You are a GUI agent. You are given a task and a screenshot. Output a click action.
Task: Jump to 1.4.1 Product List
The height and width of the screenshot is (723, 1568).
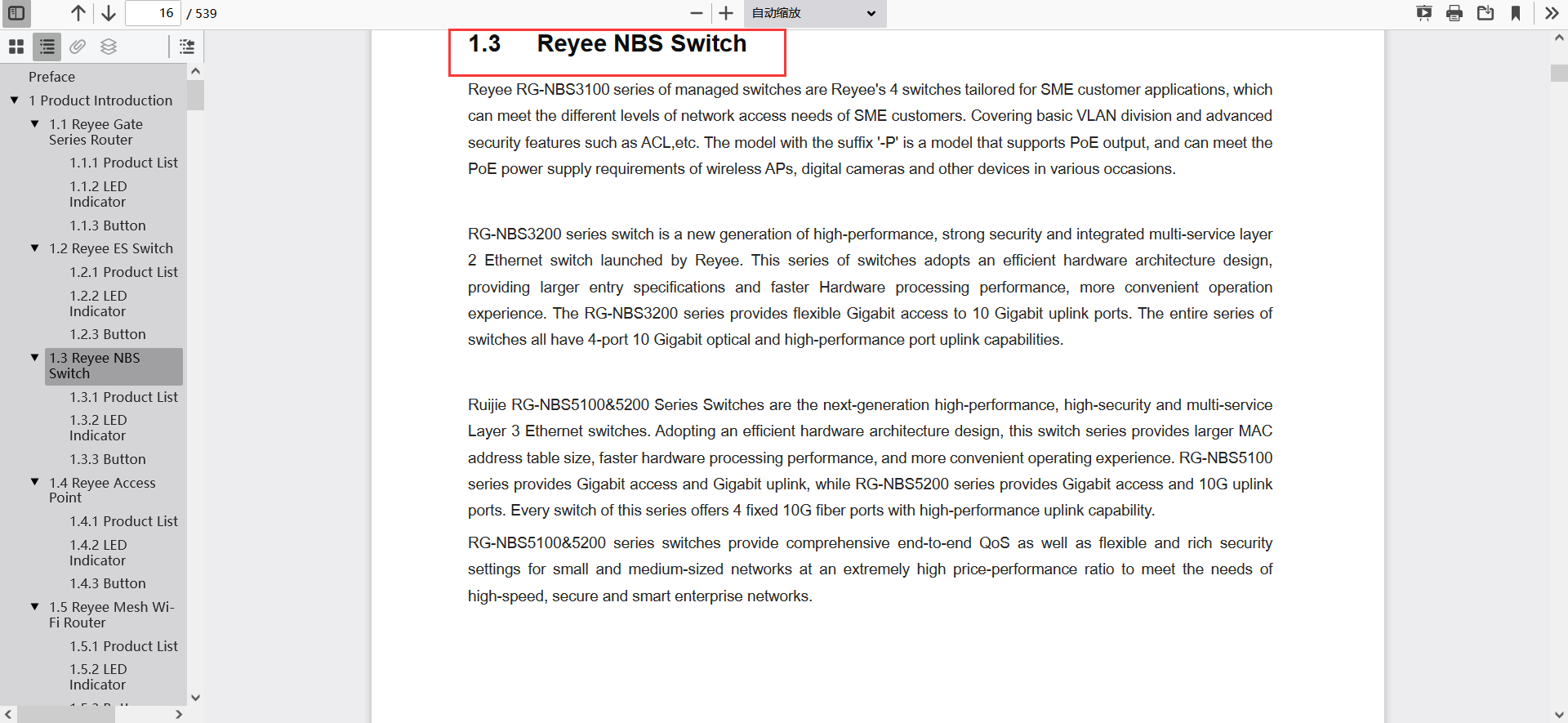click(123, 521)
